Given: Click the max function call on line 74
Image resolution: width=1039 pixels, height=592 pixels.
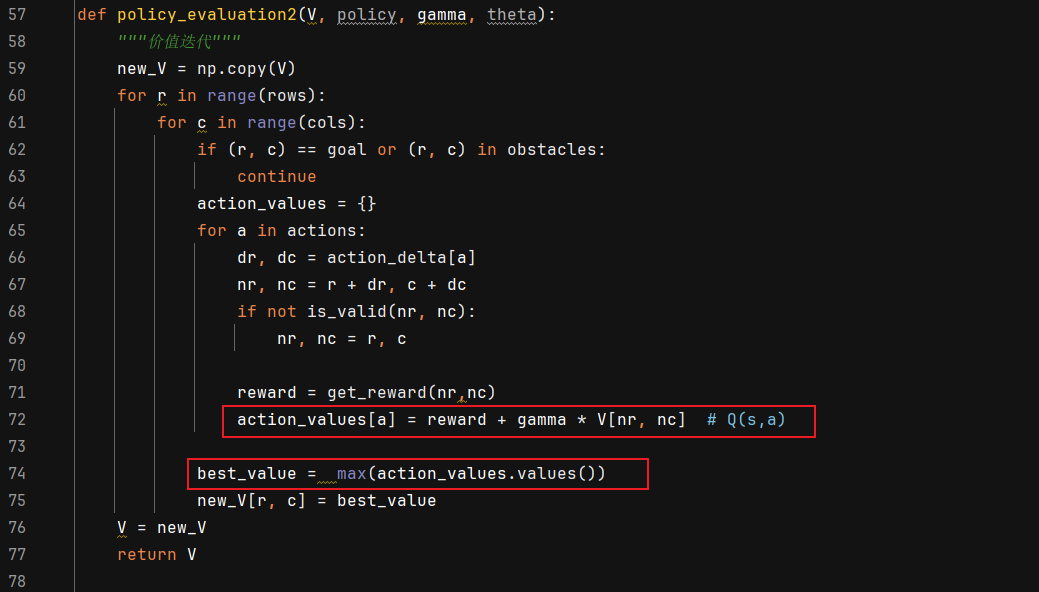Looking at the screenshot, I should pyautogui.click(x=351, y=473).
